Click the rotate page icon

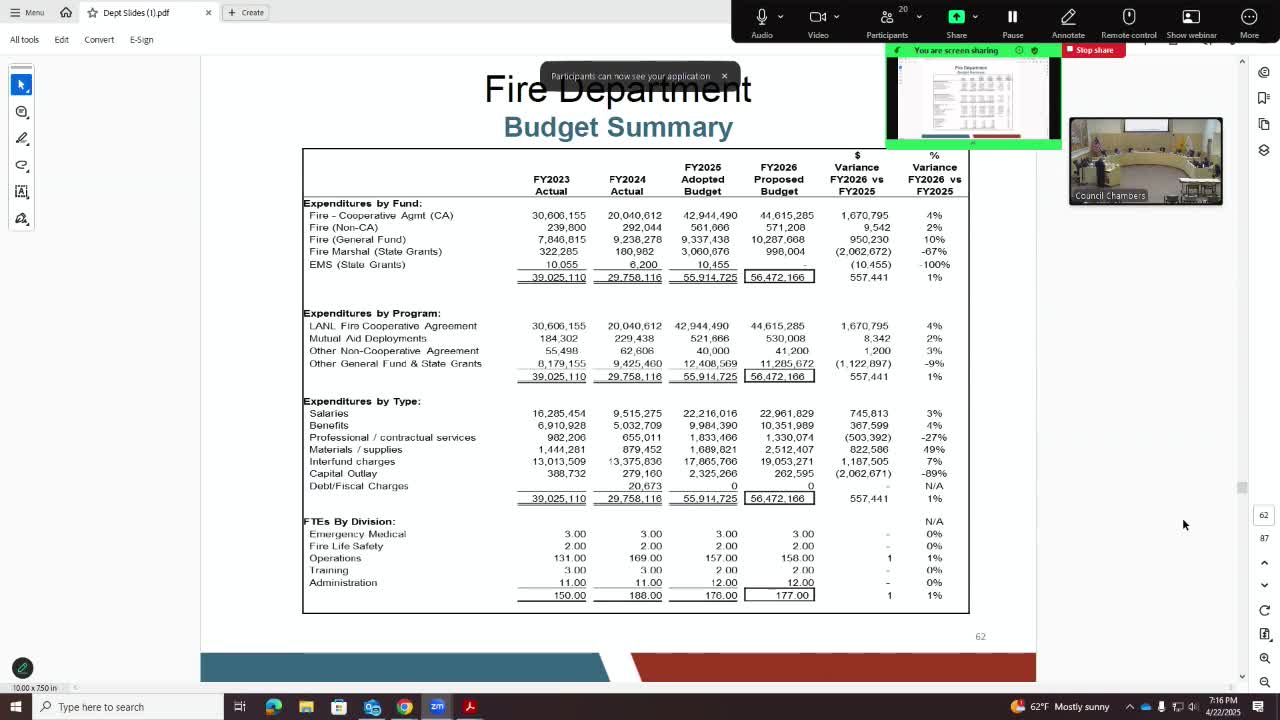(1264, 610)
